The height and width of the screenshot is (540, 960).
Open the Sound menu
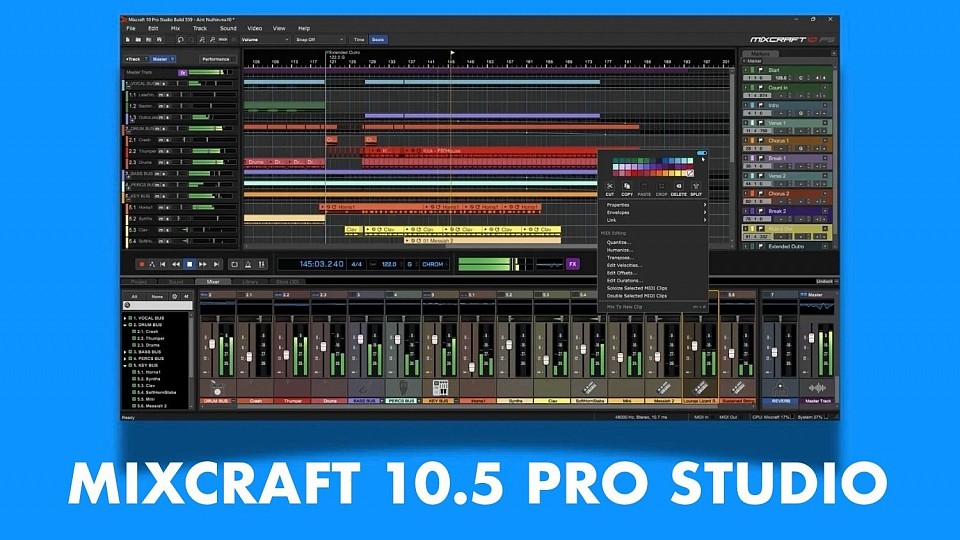tap(228, 28)
